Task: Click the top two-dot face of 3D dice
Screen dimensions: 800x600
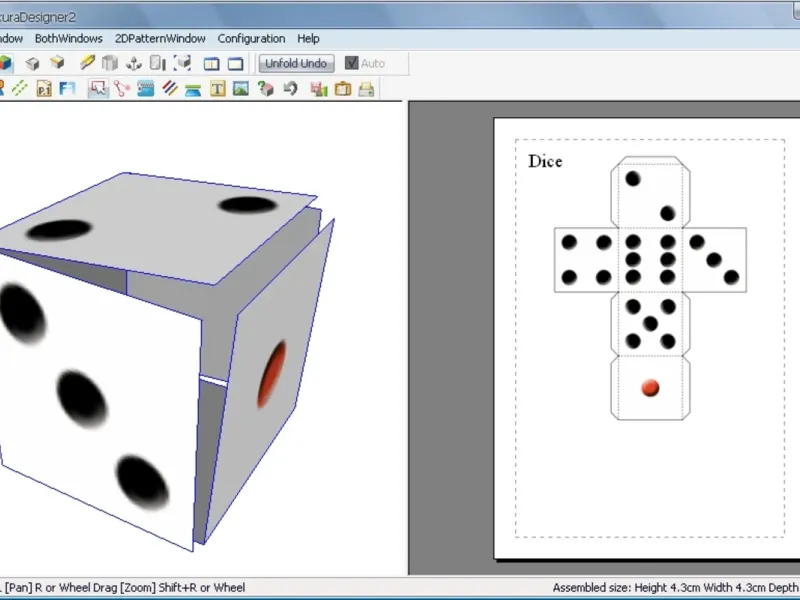Action: point(158,227)
